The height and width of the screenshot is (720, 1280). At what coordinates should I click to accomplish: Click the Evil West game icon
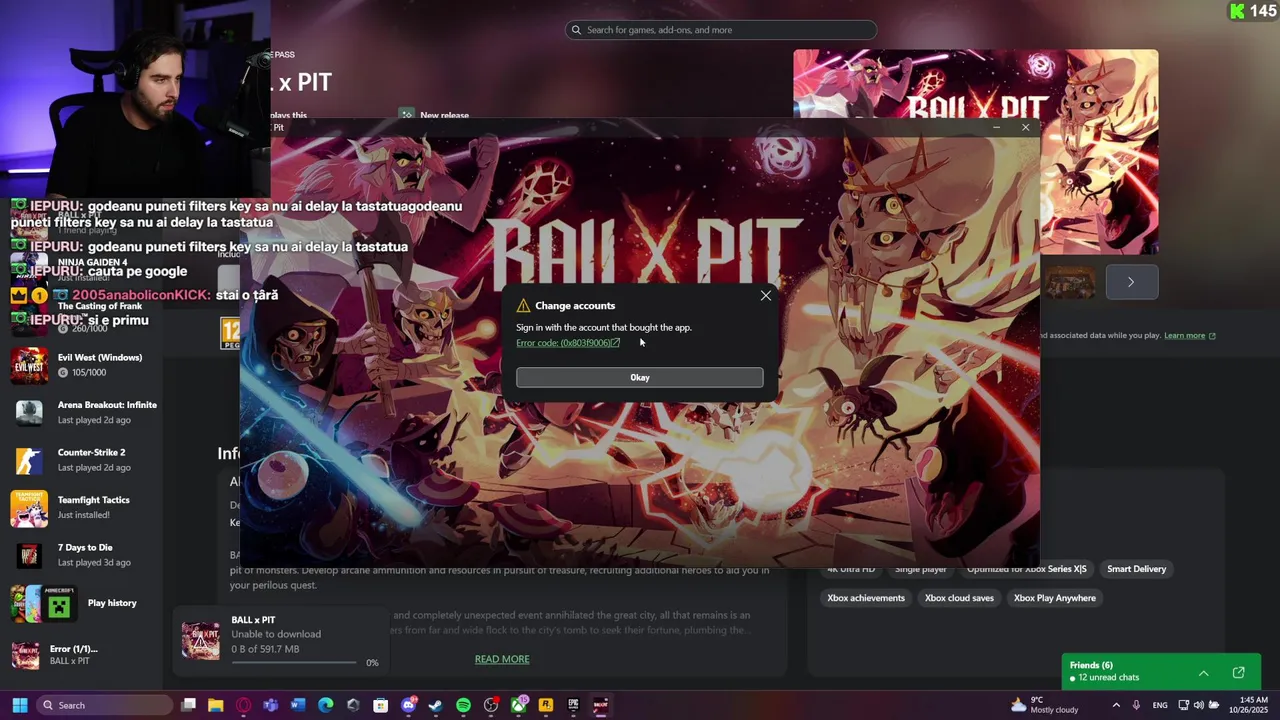29,365
